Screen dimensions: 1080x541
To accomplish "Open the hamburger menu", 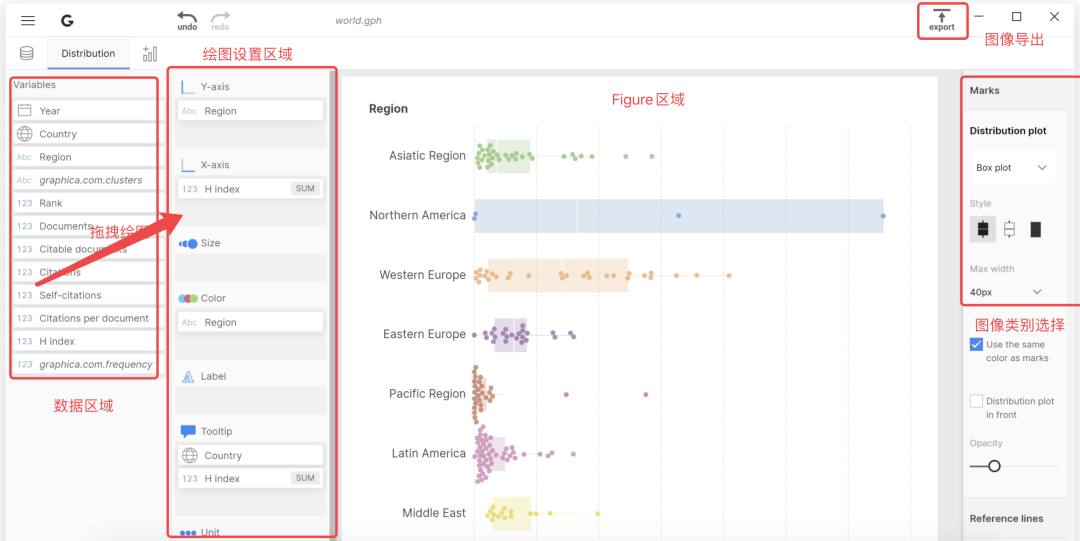I will tap(28, 21).
